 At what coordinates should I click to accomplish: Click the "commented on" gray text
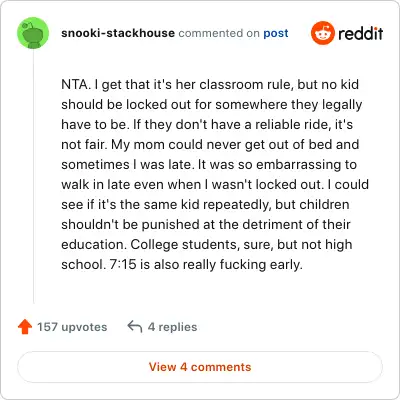coord(219,33)
